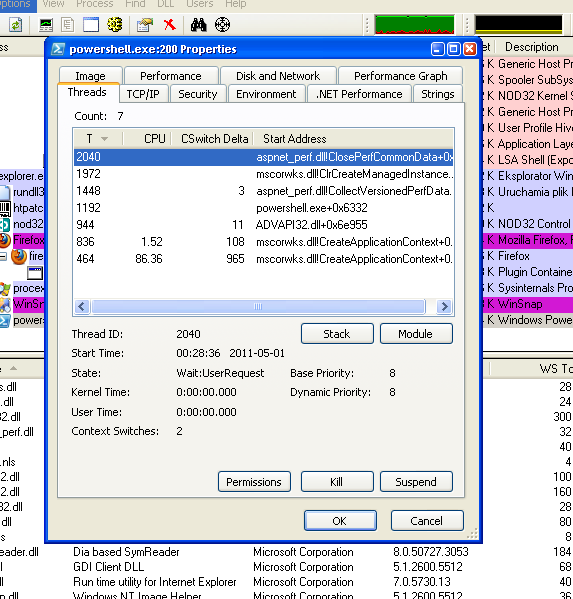The width and height of the screenshot is (573, 599).
Task: Open the Users menu
Action: [200, 4]
